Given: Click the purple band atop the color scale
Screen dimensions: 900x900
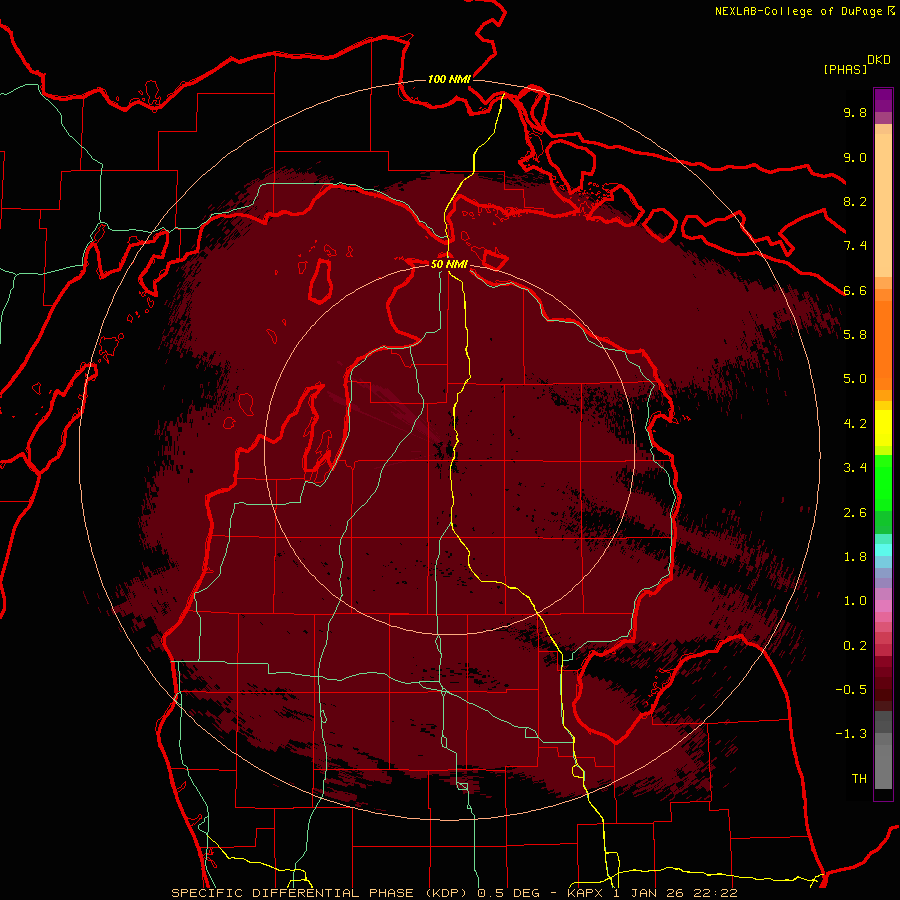Looking at the screenshot, I should tap(883, 100).
